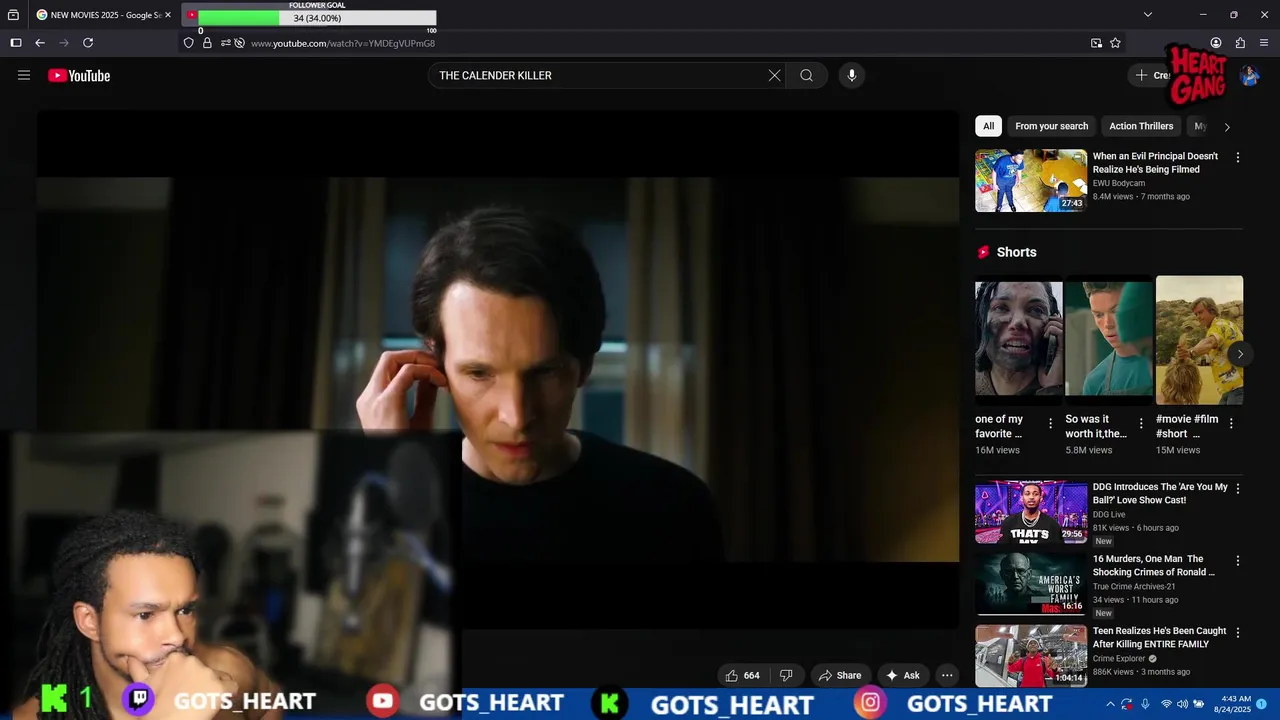Screen dimensions: 1280x720
Task: Open the browser extensions puzzle icon
Action: tap(1240, 43)
